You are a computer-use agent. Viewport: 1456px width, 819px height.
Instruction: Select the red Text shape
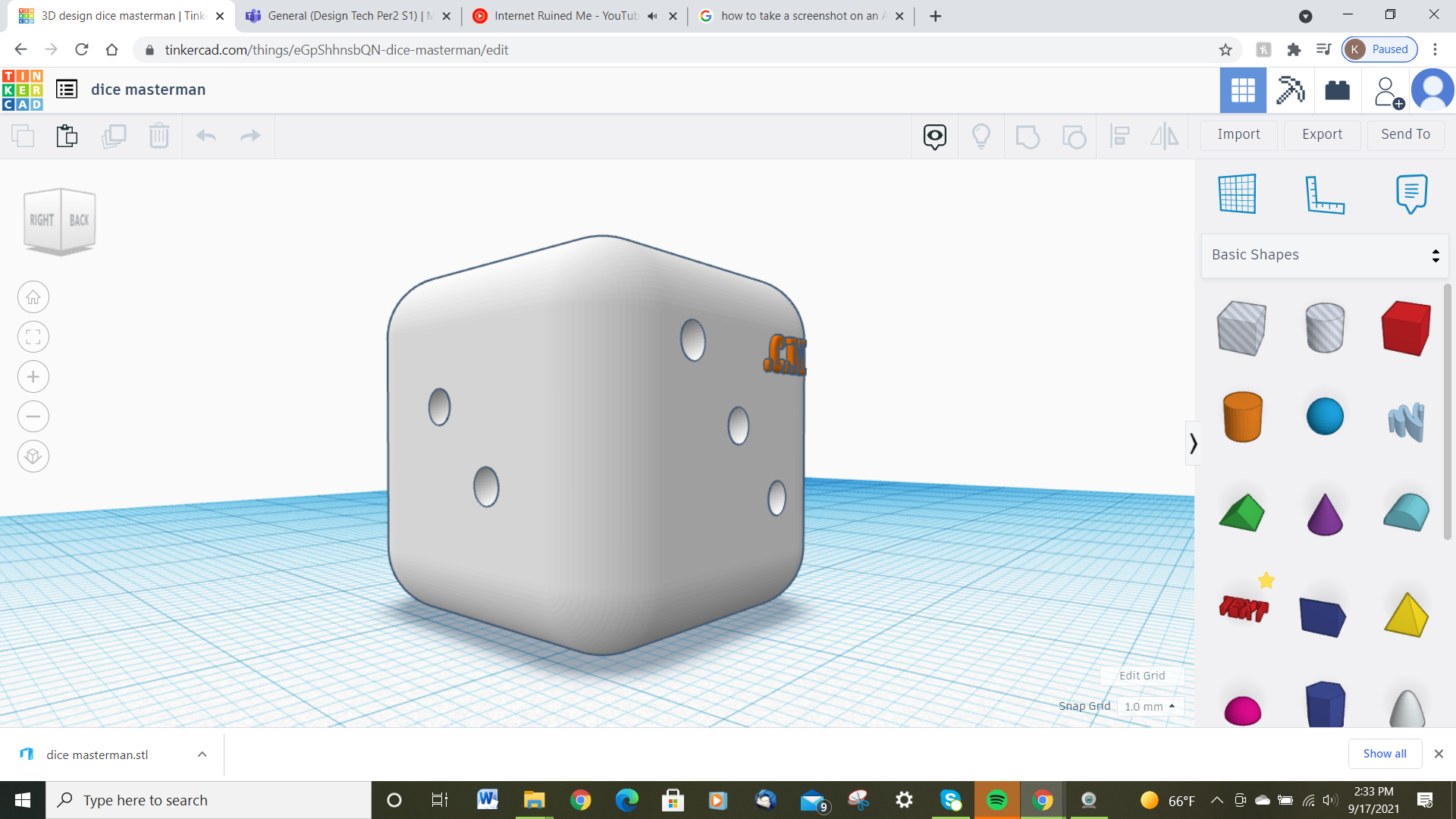click(x=1244, y=608)
